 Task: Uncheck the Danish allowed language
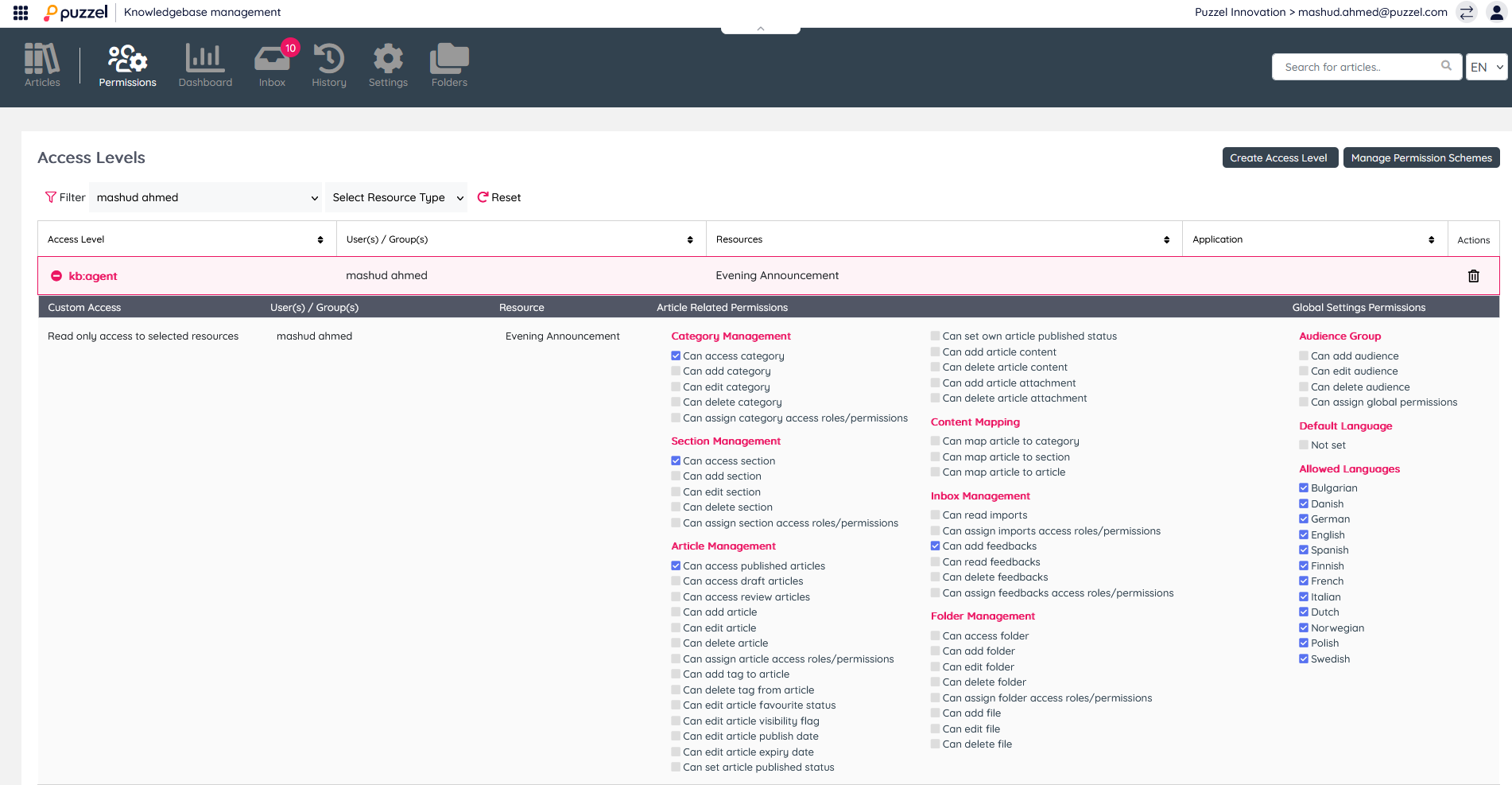point(1304,504)
